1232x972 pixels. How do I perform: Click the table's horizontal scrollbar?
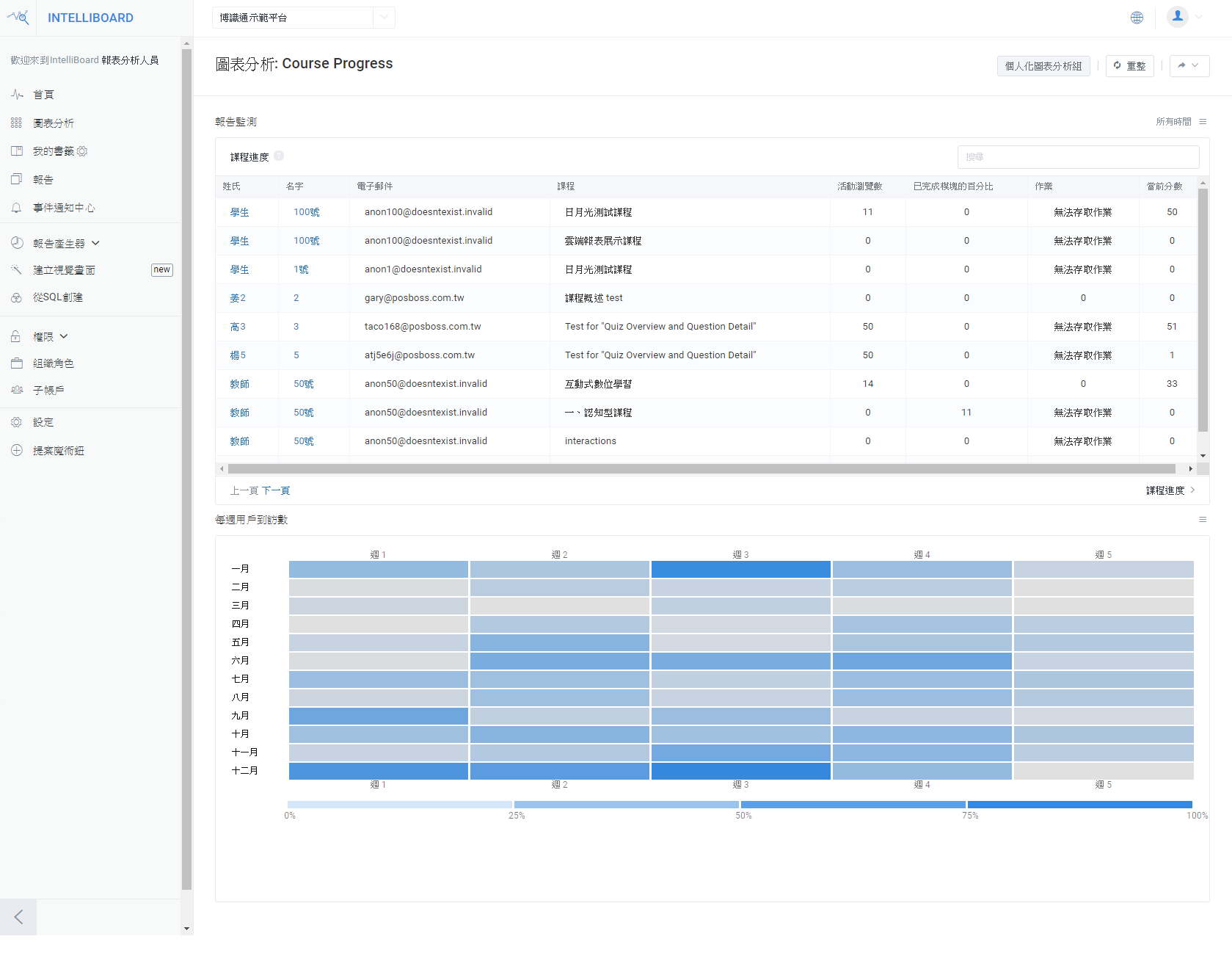[x=701, y=468]
